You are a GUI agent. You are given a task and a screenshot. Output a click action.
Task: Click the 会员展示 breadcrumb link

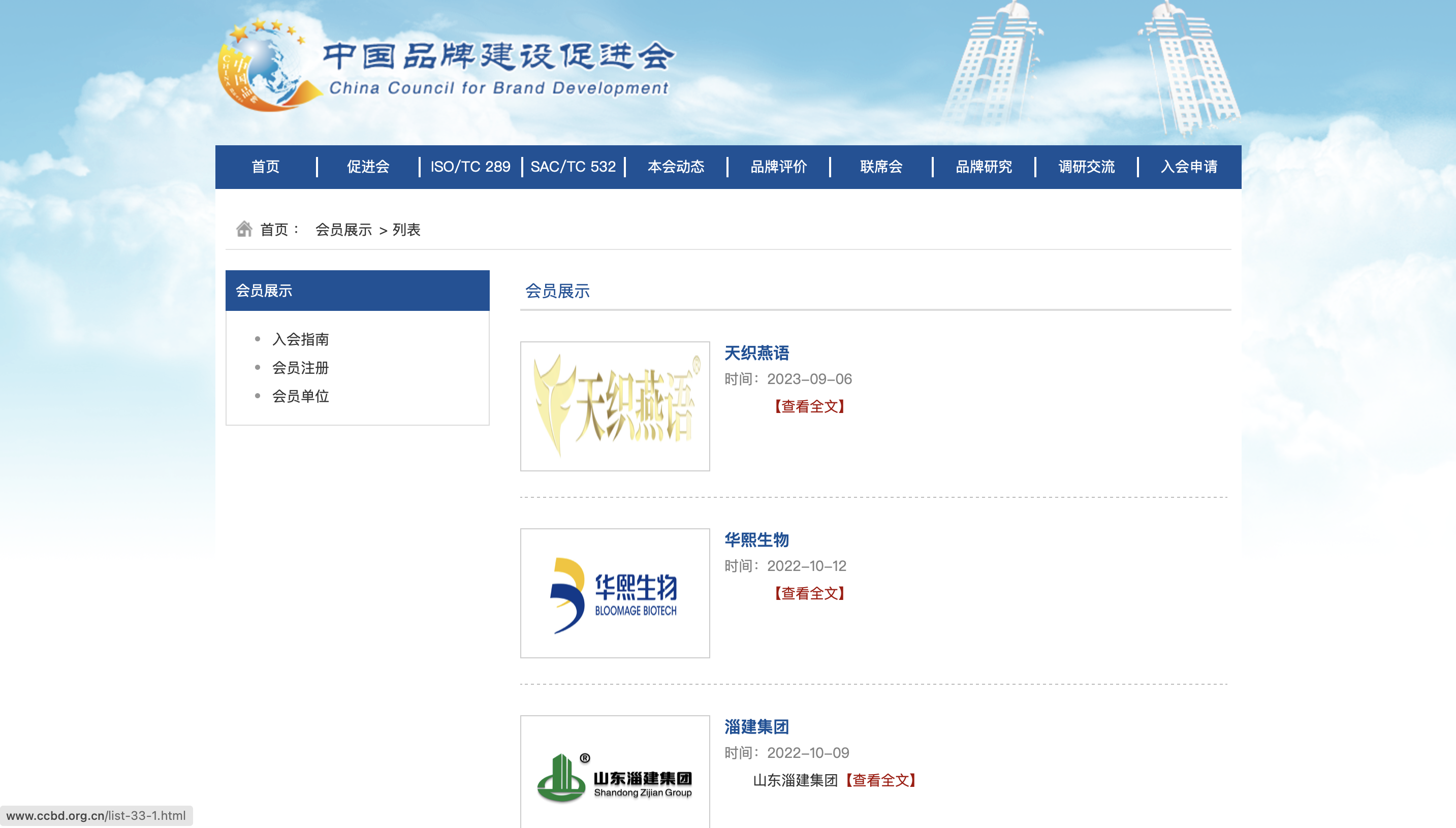(x=343, y=229)
